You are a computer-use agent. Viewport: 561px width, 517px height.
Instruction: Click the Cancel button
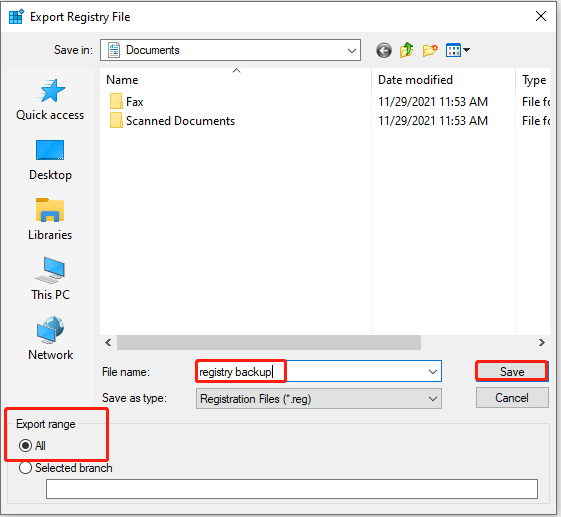point(512,398)
